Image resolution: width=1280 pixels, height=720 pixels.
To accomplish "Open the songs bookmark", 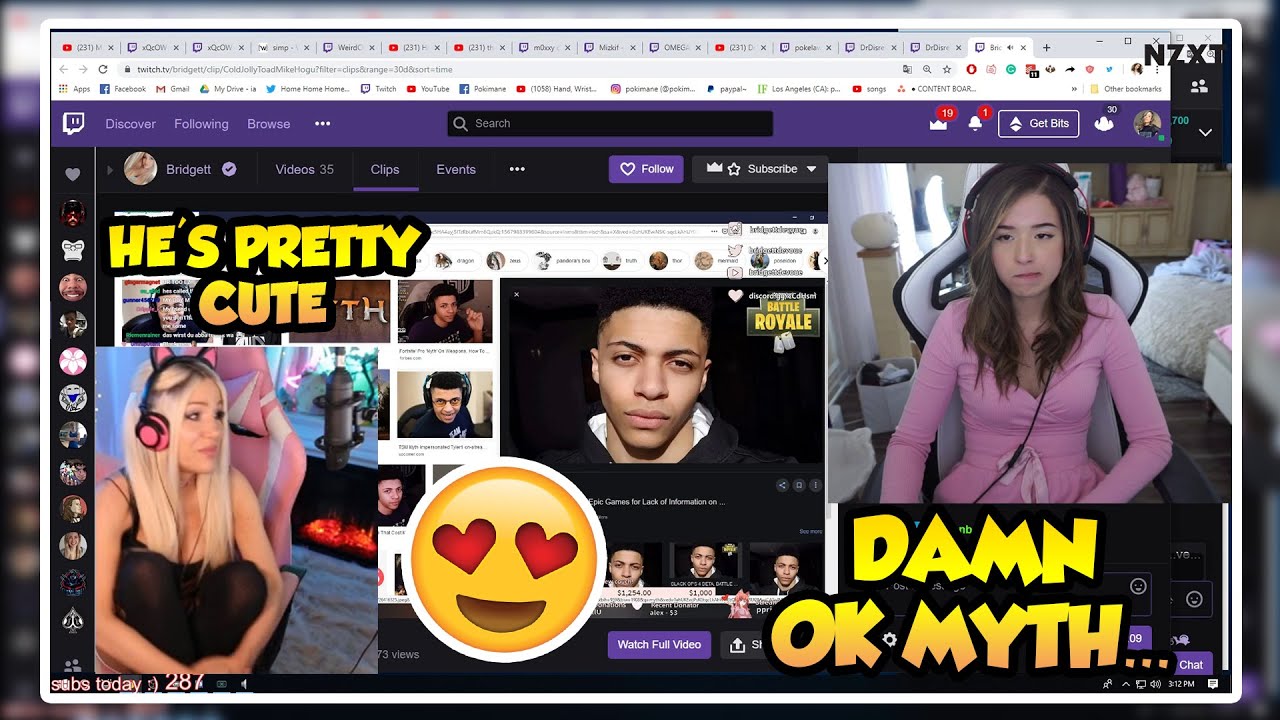I will [869, 89].
